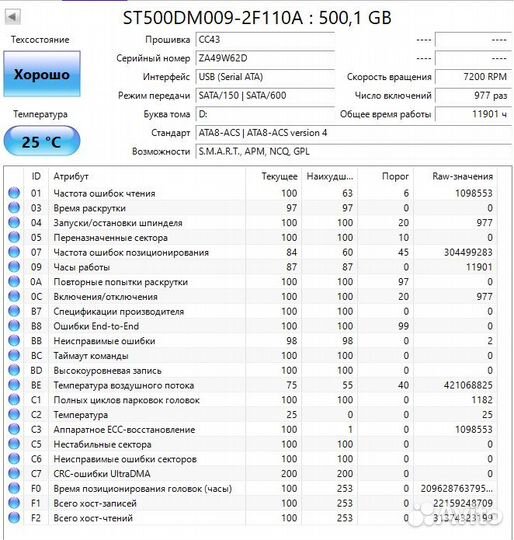This screenshot has width=514, height=540.
Task: Click status icon of C6 Неисправимые ошибки секторов
Action: click(14, 459)
